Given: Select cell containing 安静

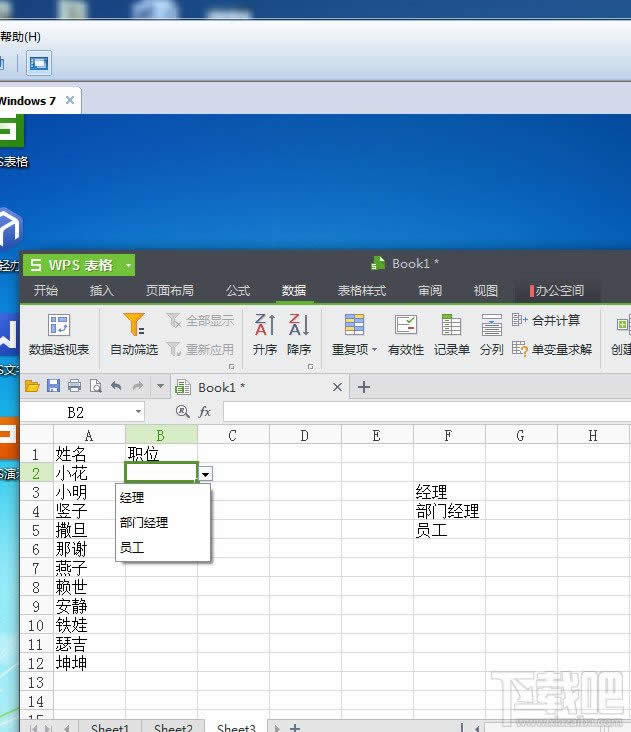Looking at the screenshot, I should click(89, 606).
